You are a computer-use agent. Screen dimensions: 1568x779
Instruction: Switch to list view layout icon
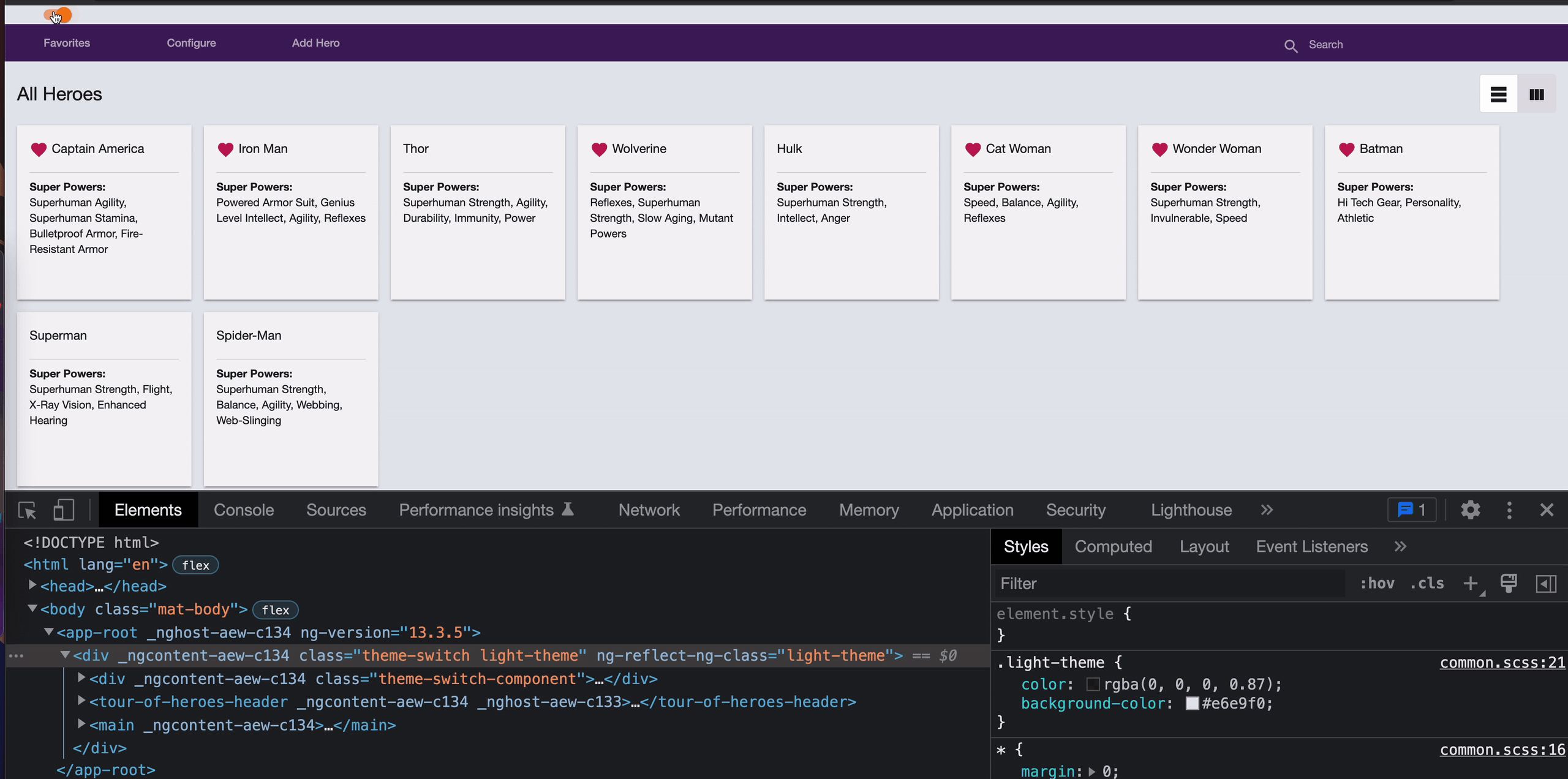tap(1498, 94)
